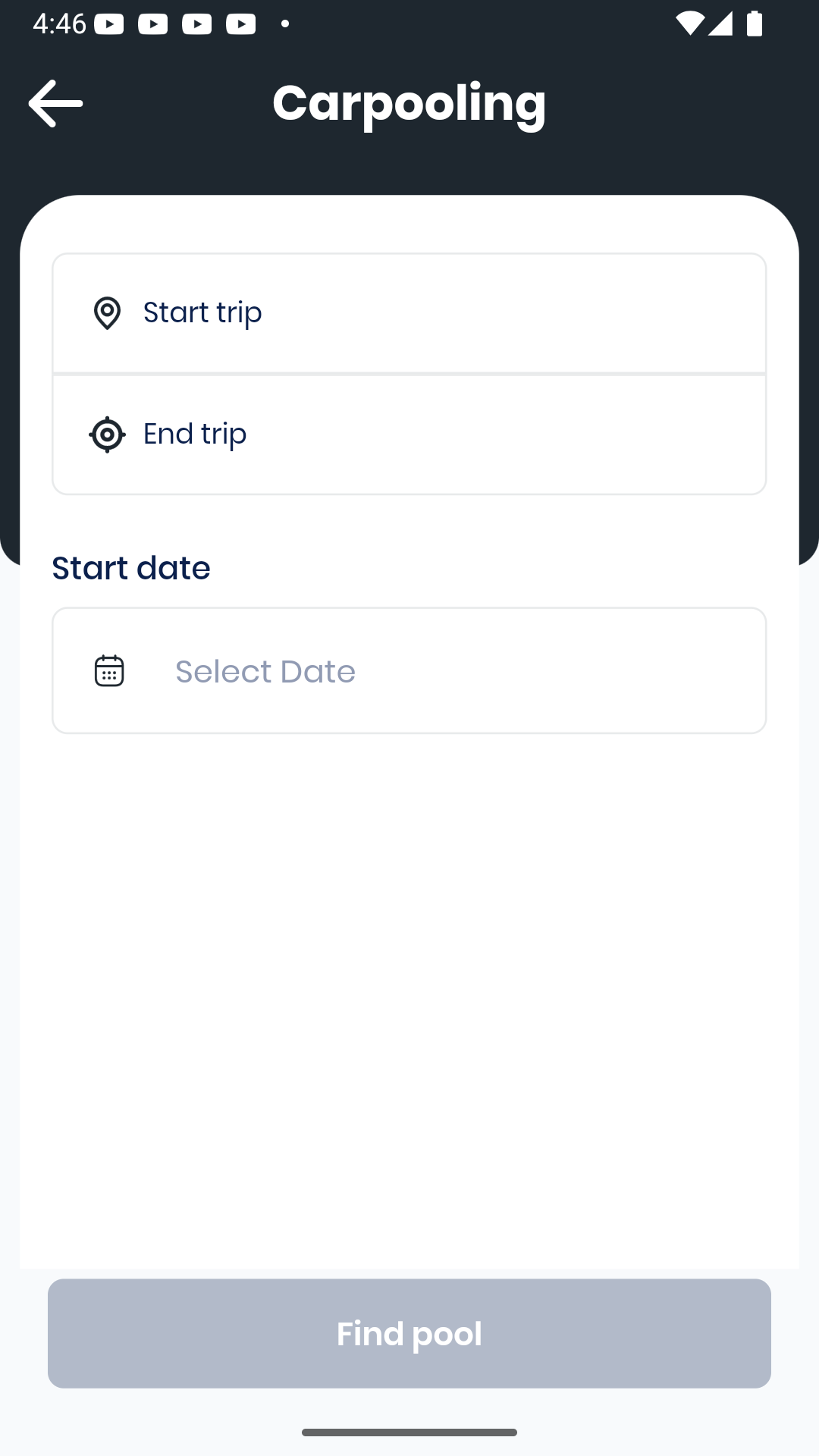Screen dimensions: 819x1456
Task: Tap the Wi-Fi status icon
Action: click(x=689, y=24)
